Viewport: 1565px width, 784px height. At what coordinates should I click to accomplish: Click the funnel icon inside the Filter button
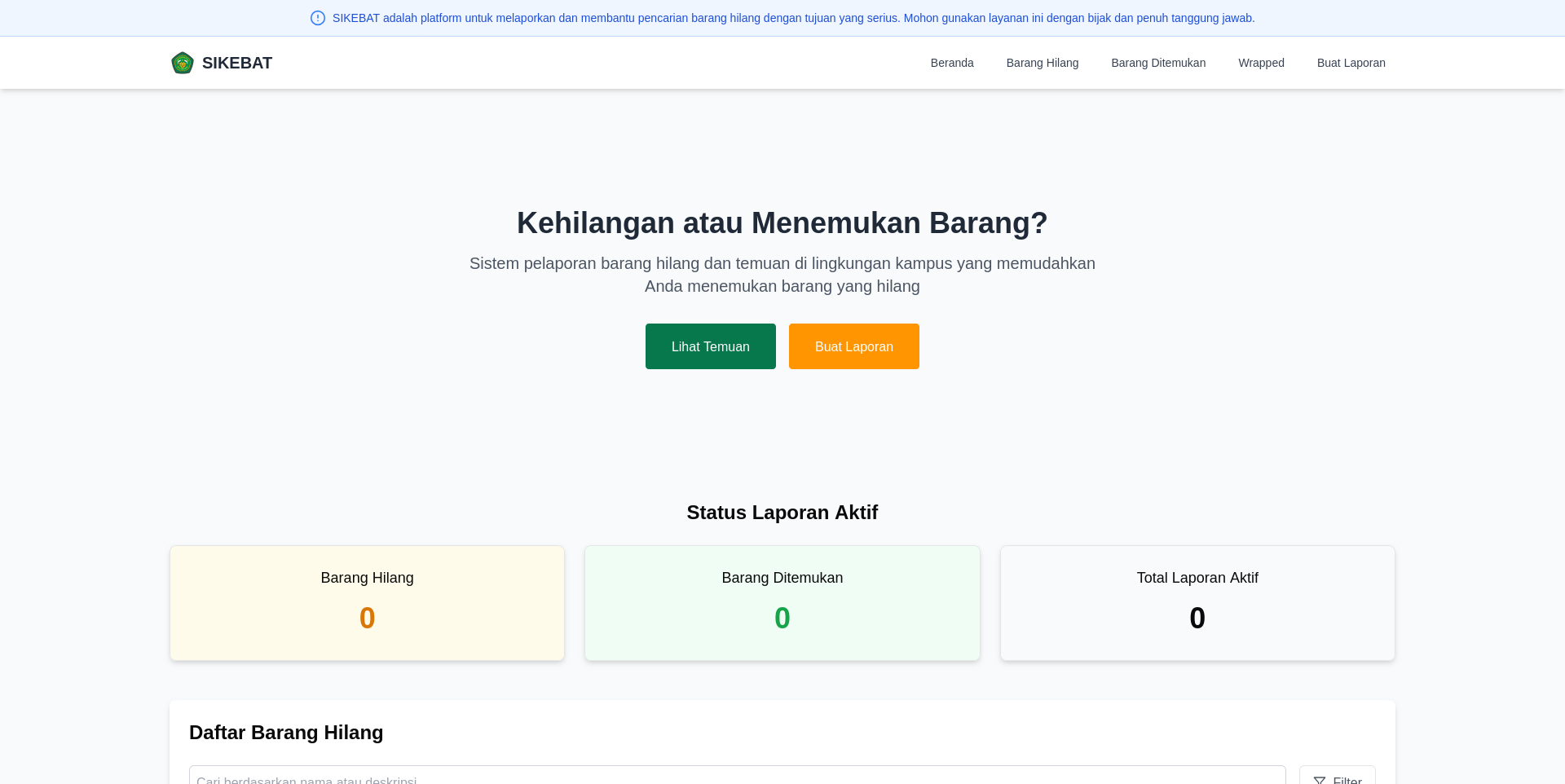click(x=1319, y=780)
